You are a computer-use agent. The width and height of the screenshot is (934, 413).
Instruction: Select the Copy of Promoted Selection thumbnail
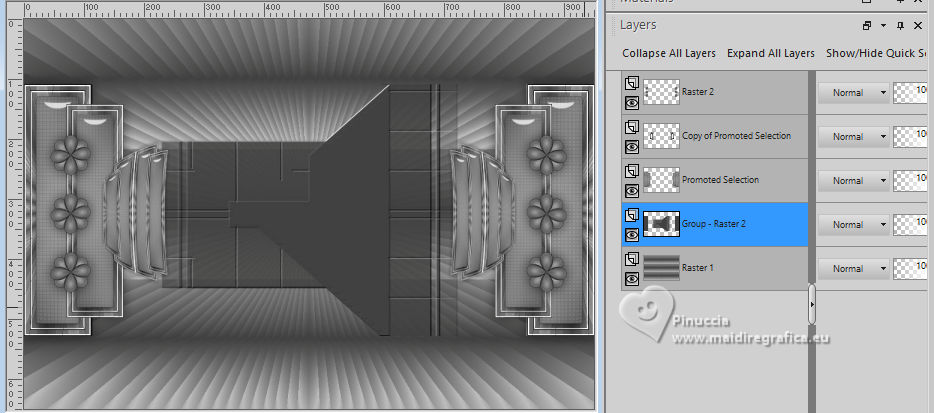pyautogui.click(x=661, y=136)
